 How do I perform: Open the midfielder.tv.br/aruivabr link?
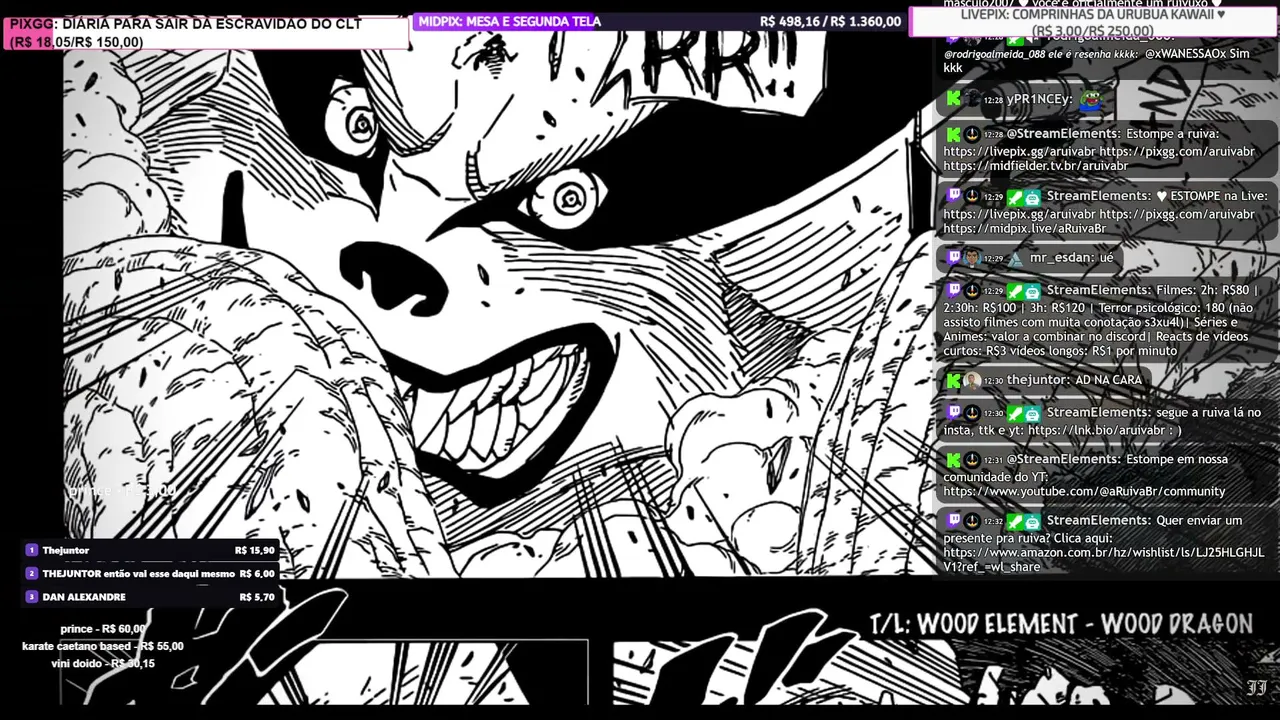point(1035,166)
